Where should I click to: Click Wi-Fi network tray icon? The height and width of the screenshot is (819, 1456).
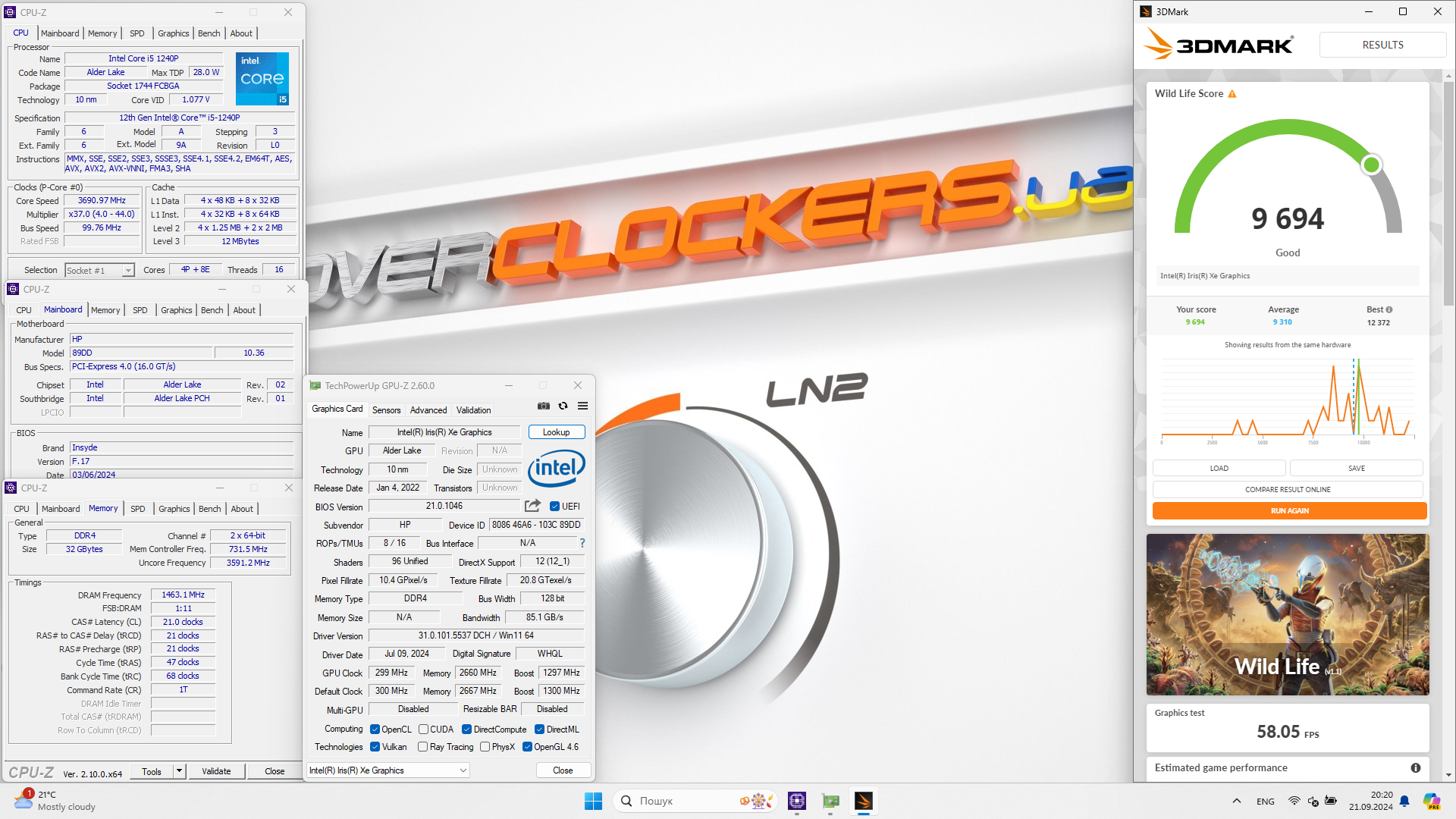click(1294, 801)
